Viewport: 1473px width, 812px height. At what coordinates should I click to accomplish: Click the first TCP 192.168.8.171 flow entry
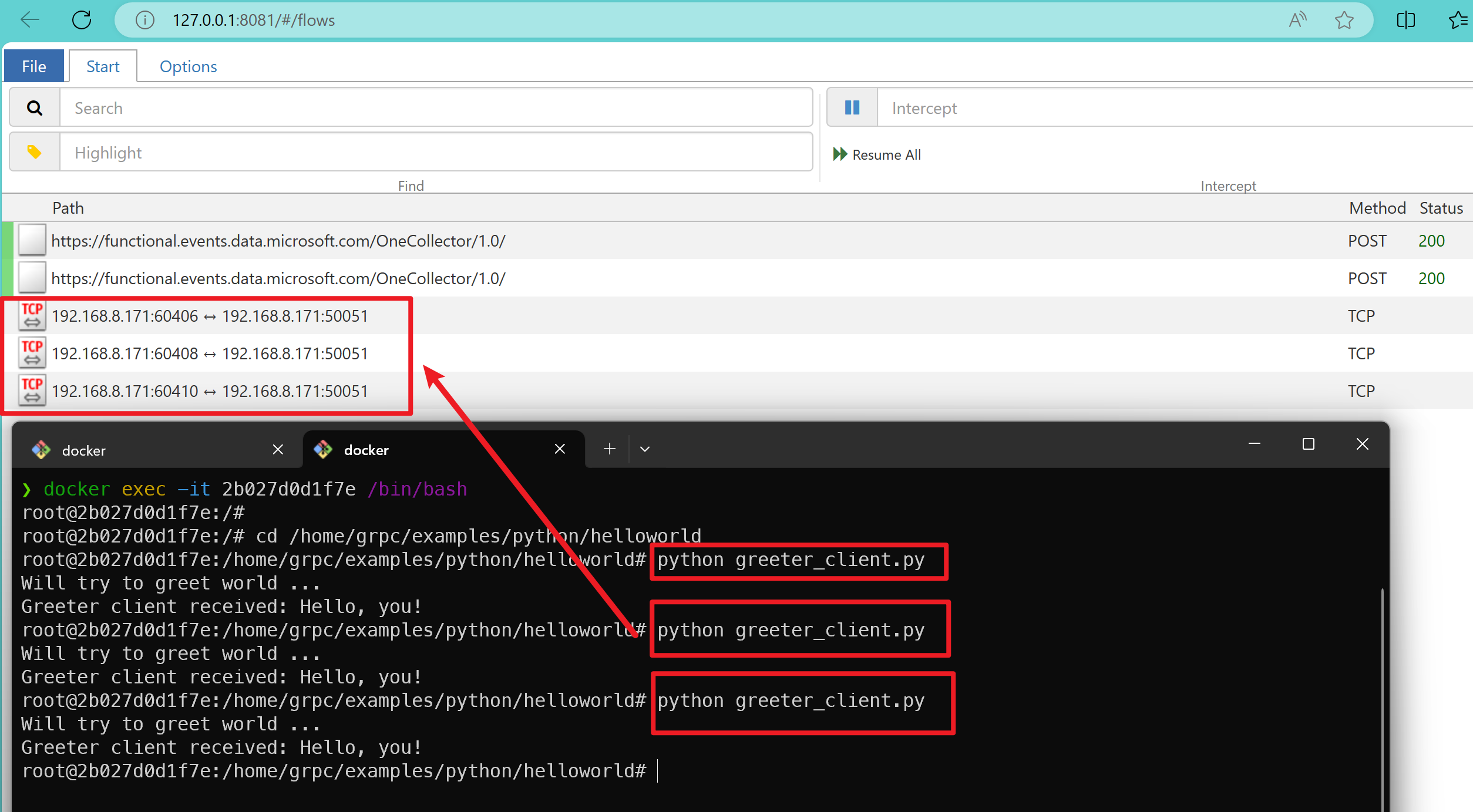[210, 316]
